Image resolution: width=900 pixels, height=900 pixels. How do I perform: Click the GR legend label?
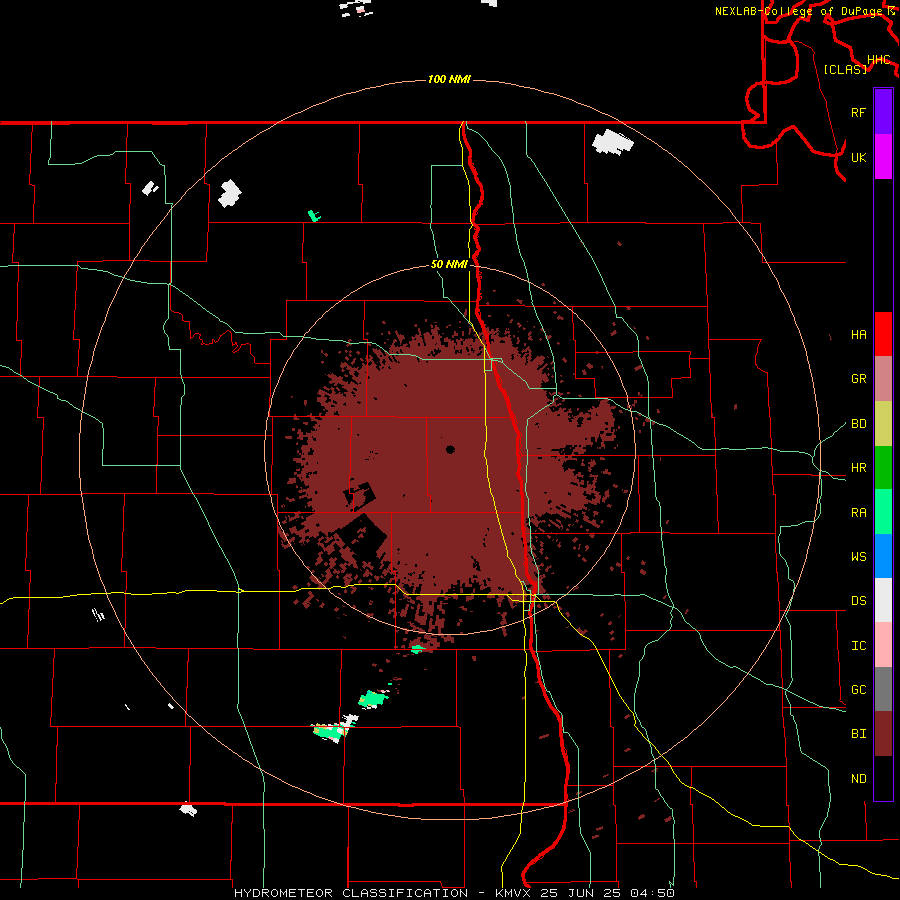[858, 379]
